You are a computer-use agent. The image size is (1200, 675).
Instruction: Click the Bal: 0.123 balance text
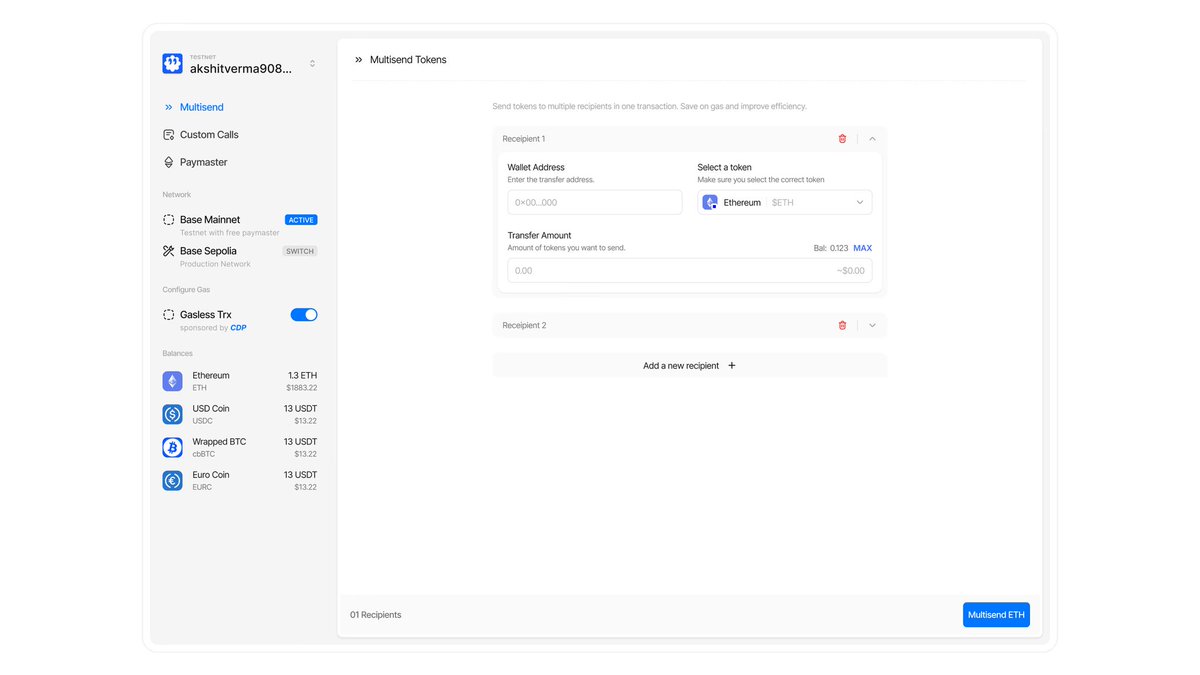831,248
